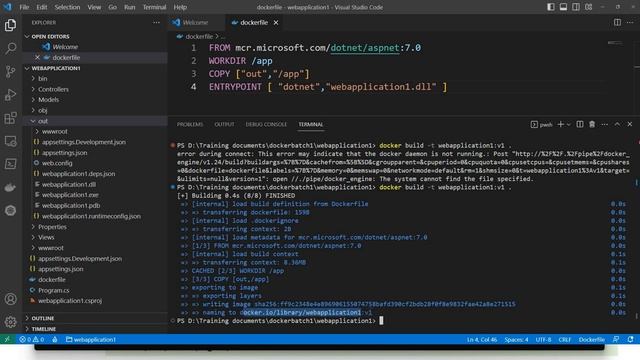The height and width of the screenshot is (360, 640).
Task: Expand the Timeline section
Action: pos(43,329)
